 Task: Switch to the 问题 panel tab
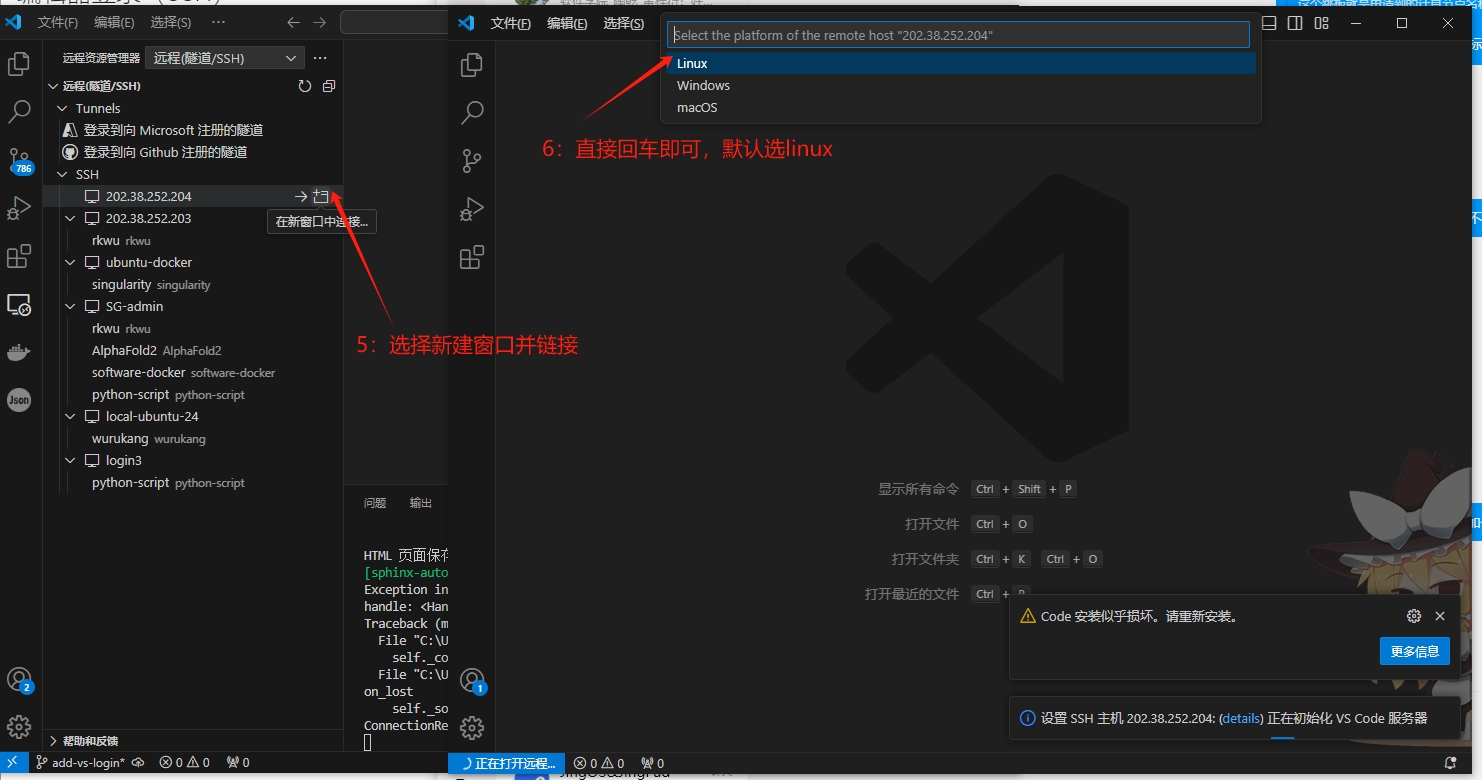[375, 503]
